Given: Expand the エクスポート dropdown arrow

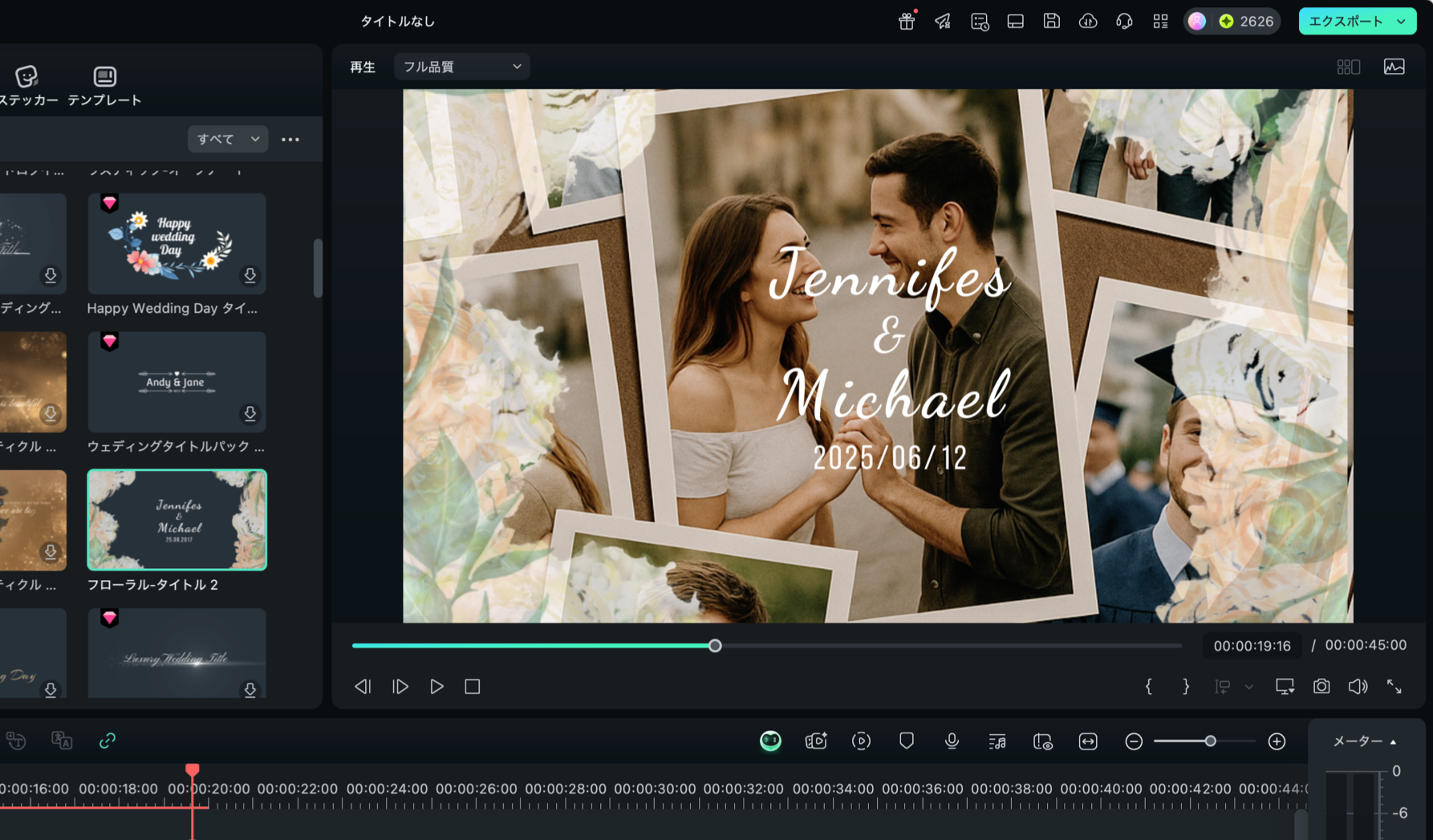Looking at the screenshot, I should pos(1402,22).
